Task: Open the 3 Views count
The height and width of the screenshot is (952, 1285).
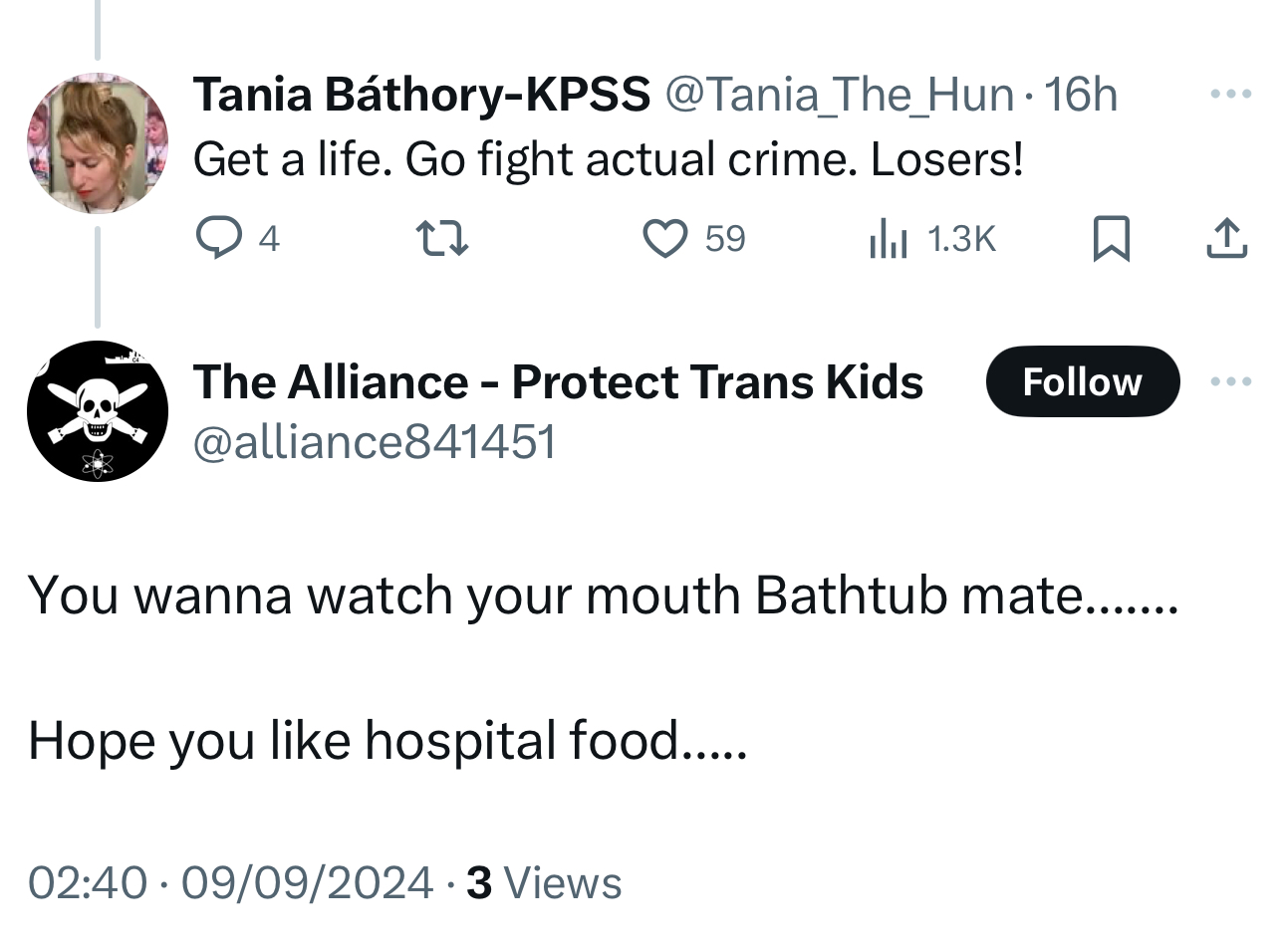Action: (x=544, y=883)
